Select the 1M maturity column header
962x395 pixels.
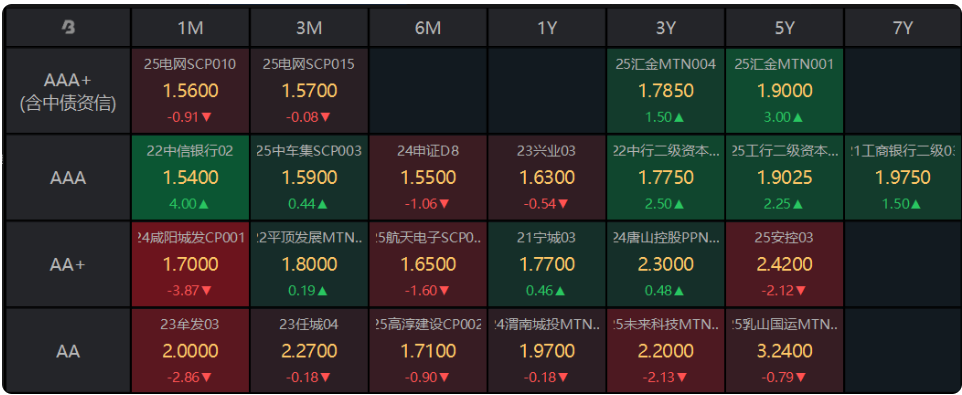190,28
